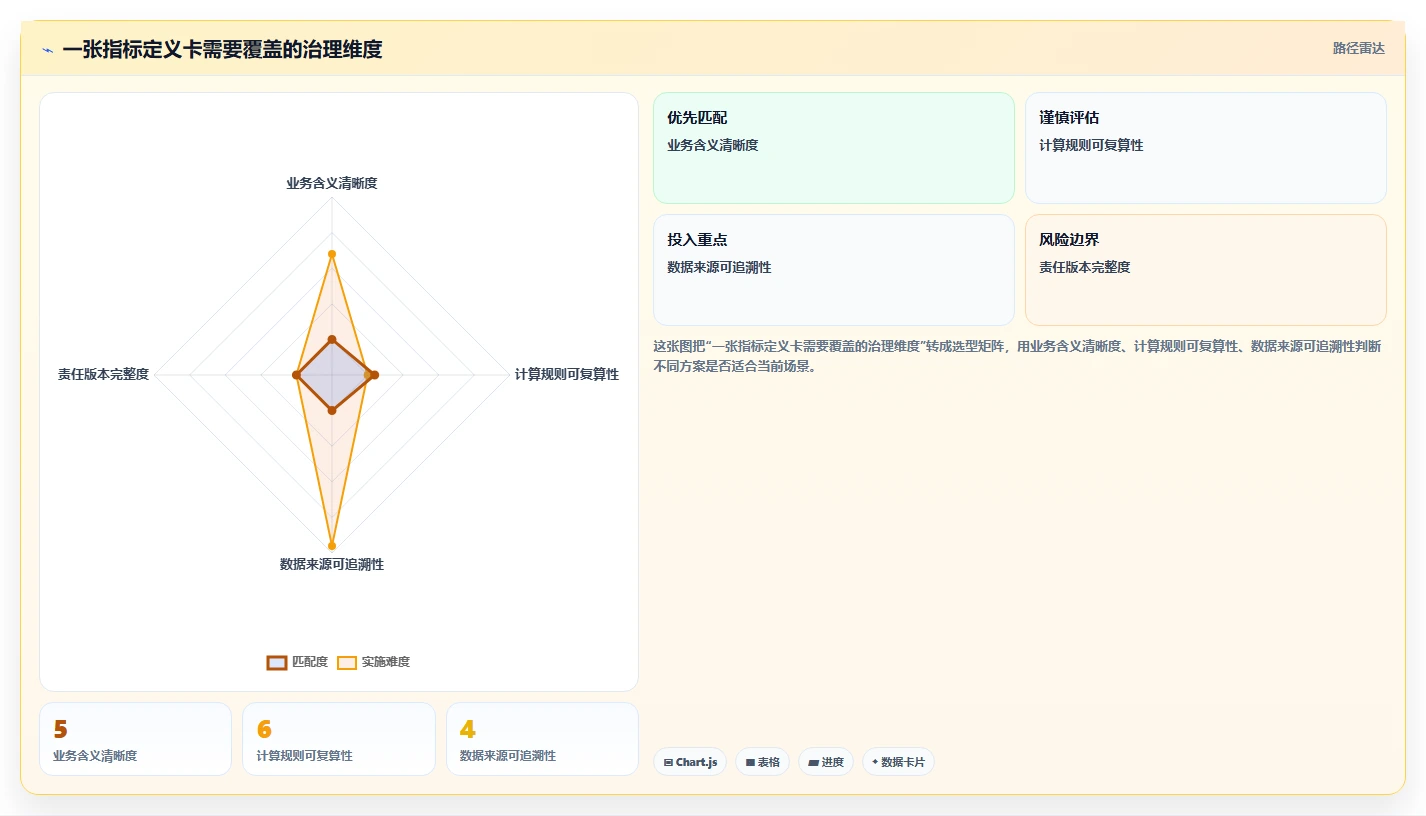The image size is (1426, 816).
Task: Click 数据来源可追溯性 text in 投入重点 card
Action: 719,267
